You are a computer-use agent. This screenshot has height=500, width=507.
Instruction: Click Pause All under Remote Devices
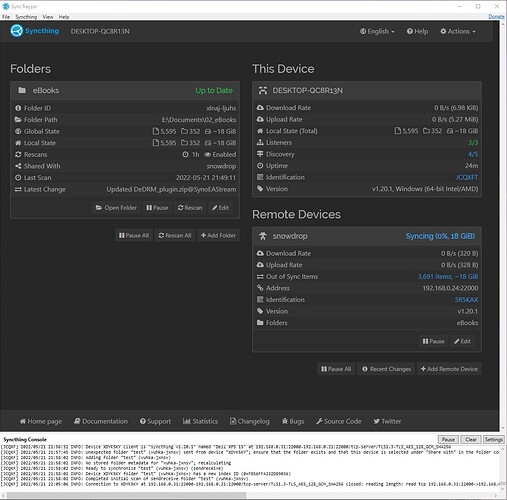pos(336,369)
